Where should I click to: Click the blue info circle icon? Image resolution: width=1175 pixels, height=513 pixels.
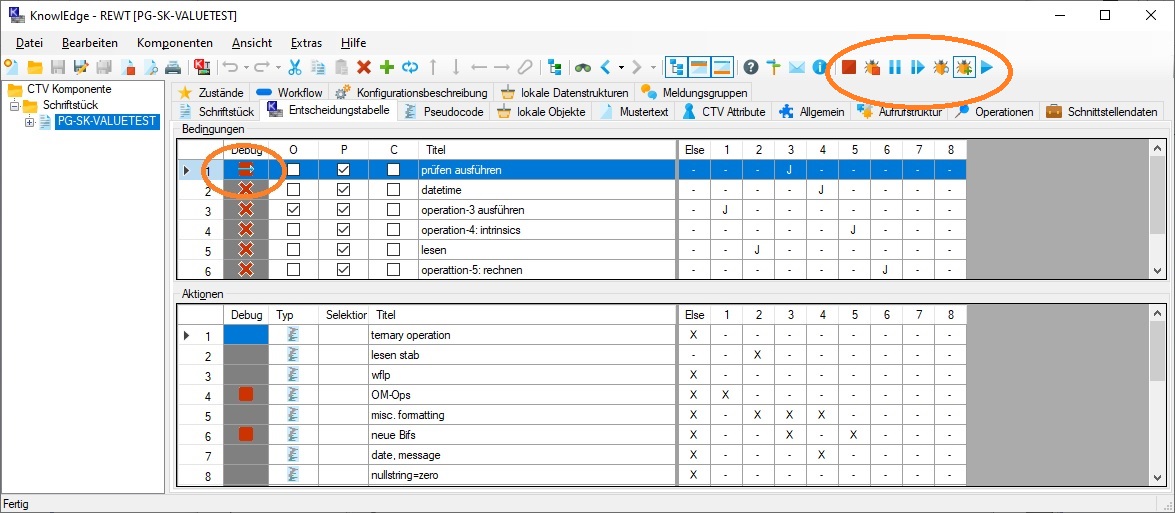tap(820, 67)
